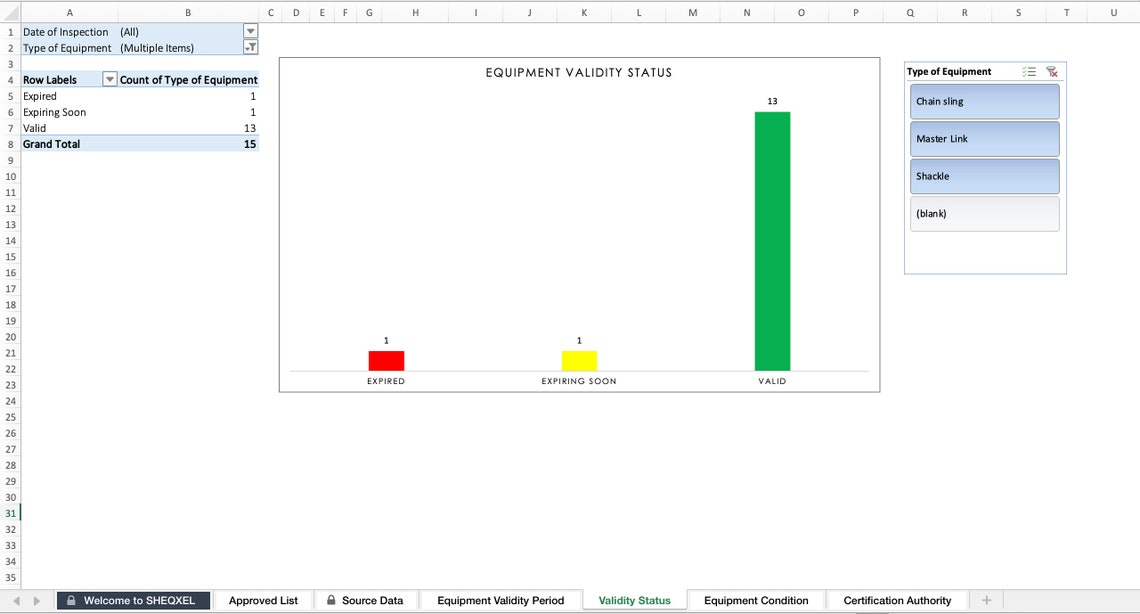Select (blank) in the slicer
The image size is (1140, 614).
point(984,213)
